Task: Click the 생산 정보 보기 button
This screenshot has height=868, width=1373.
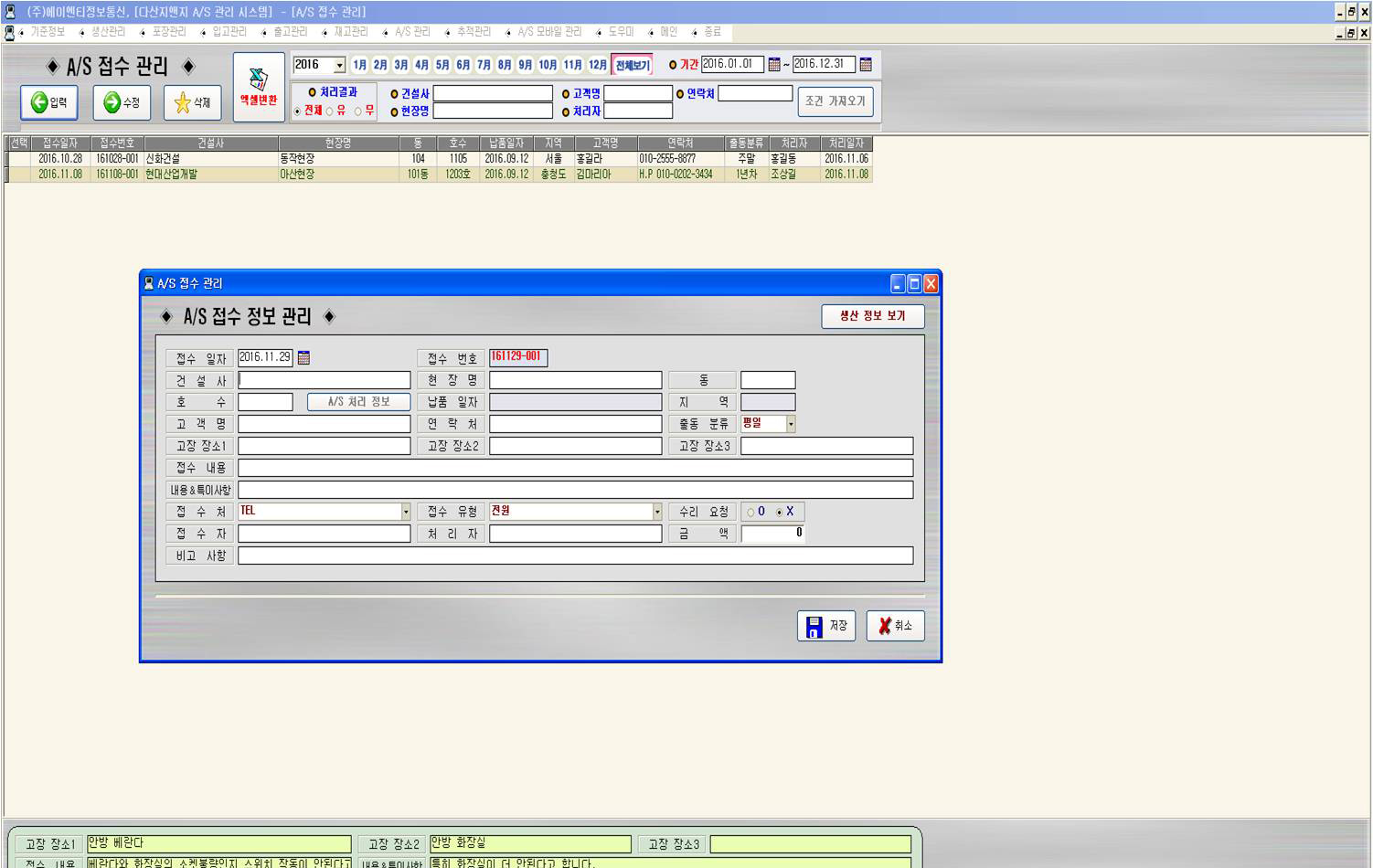Action: click(x=873, y=316)
